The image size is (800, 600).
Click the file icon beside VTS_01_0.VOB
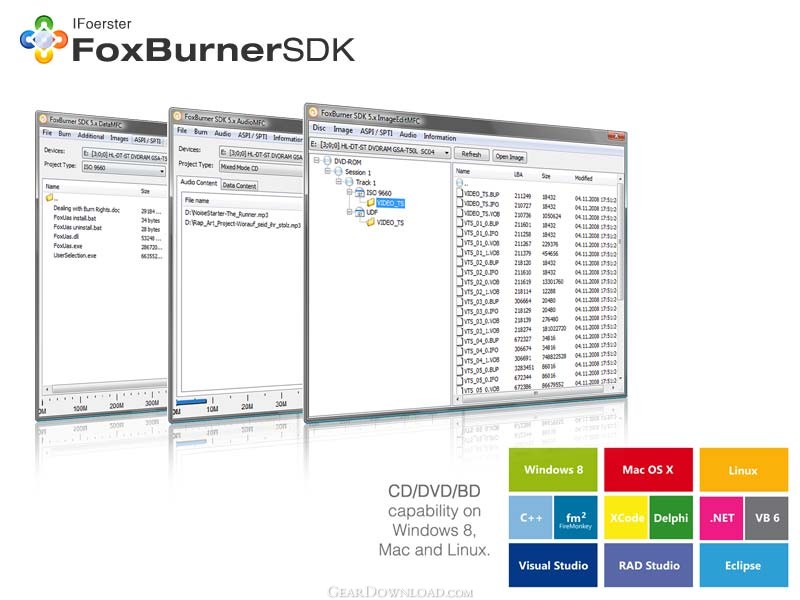460,242
